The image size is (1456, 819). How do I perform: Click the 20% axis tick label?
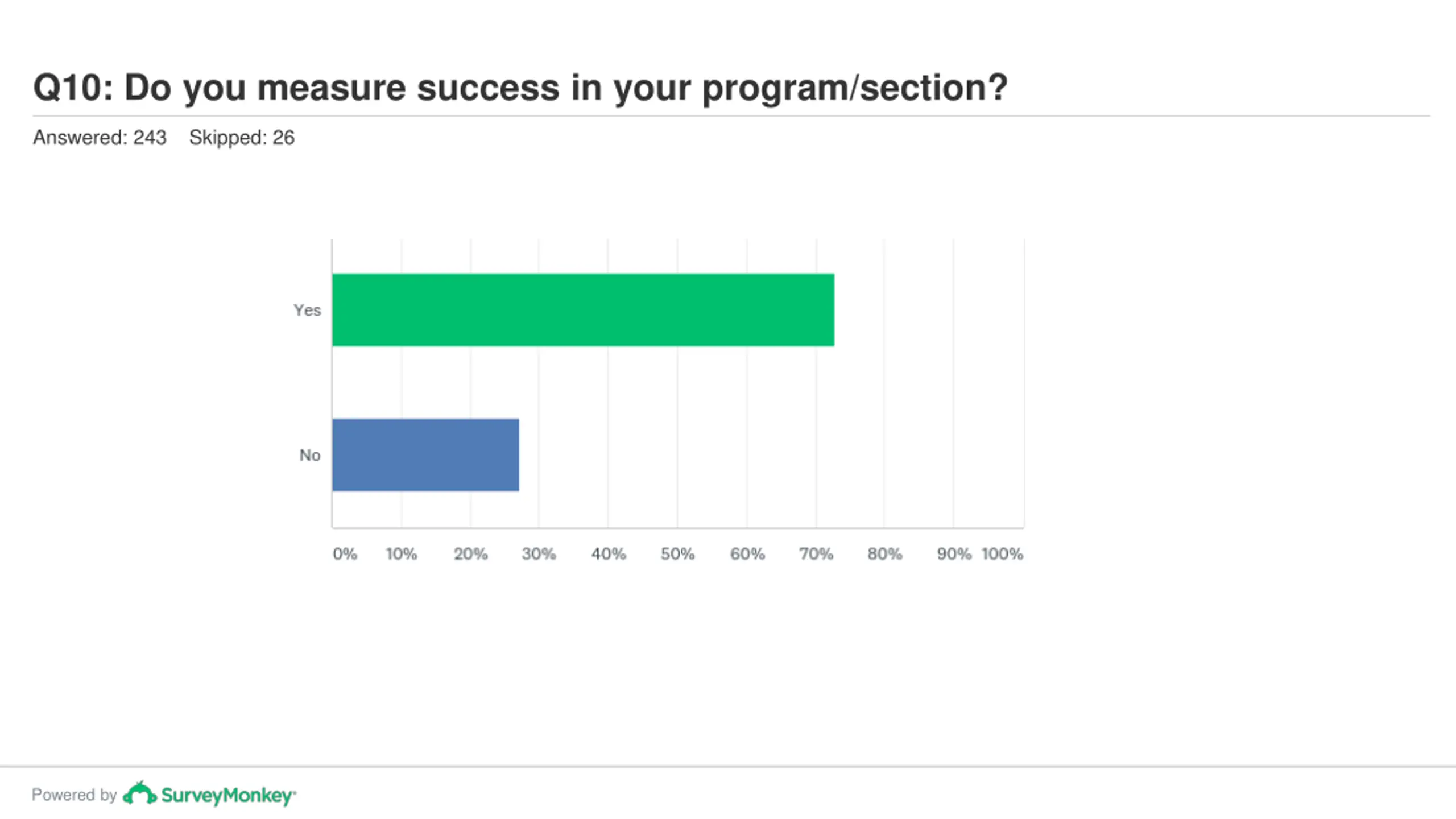click(470, 553)
